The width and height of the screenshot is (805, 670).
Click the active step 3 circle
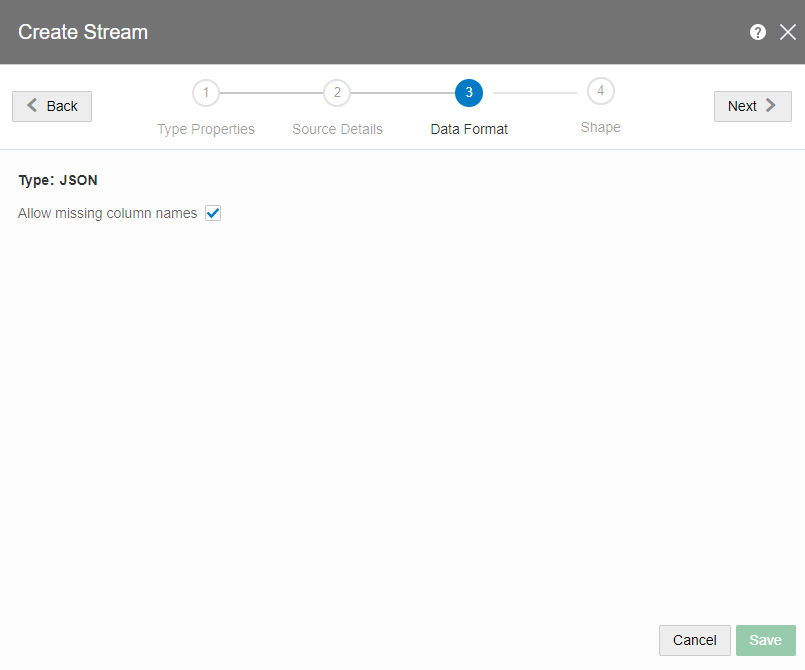468,93
